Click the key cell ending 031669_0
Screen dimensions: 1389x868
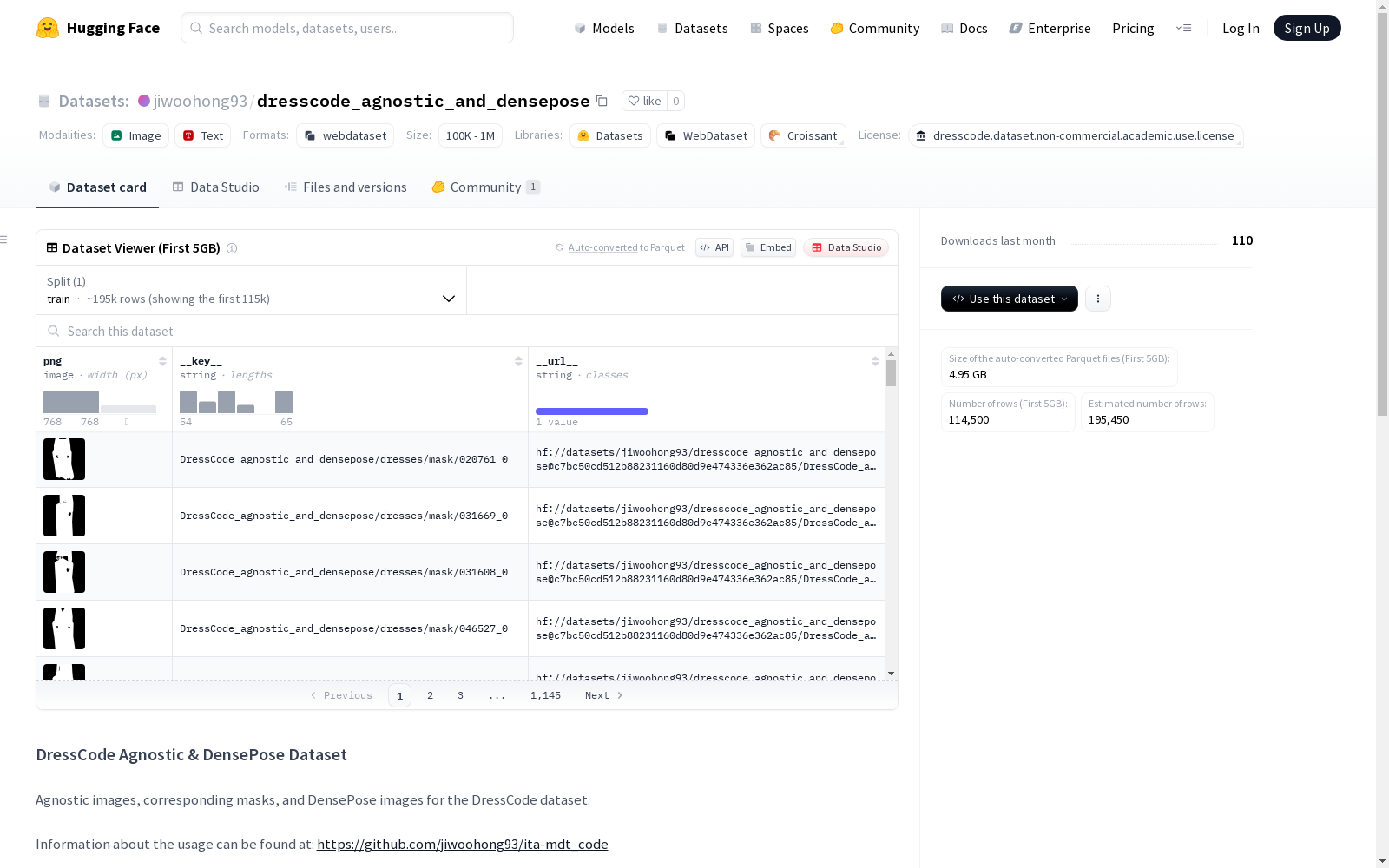350,516
